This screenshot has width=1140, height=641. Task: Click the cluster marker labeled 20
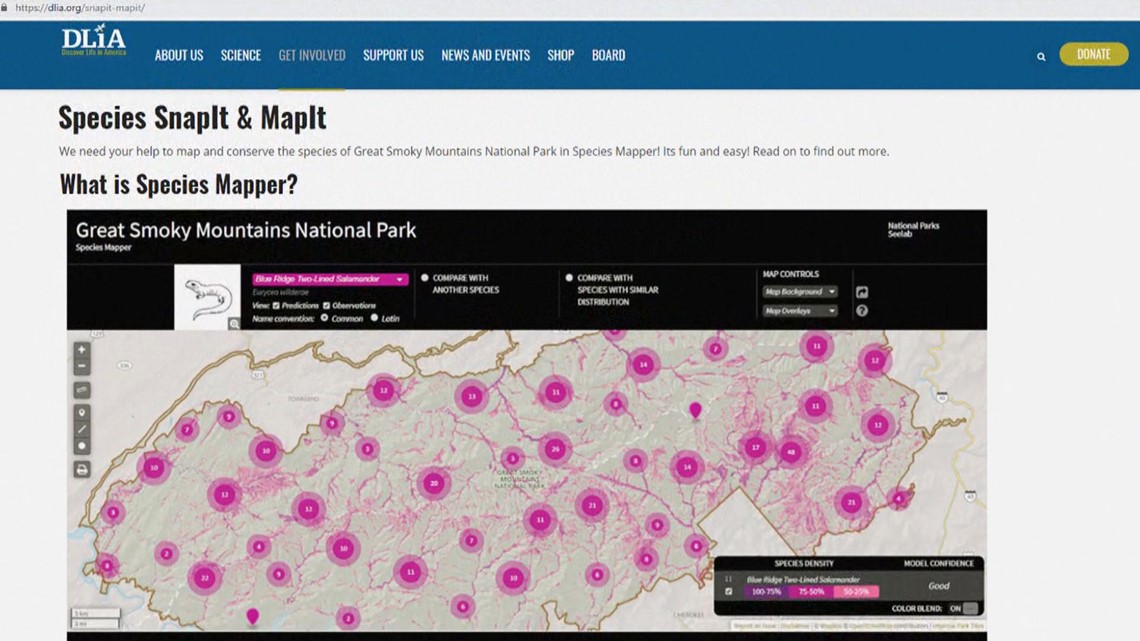(x=434, y=483)
